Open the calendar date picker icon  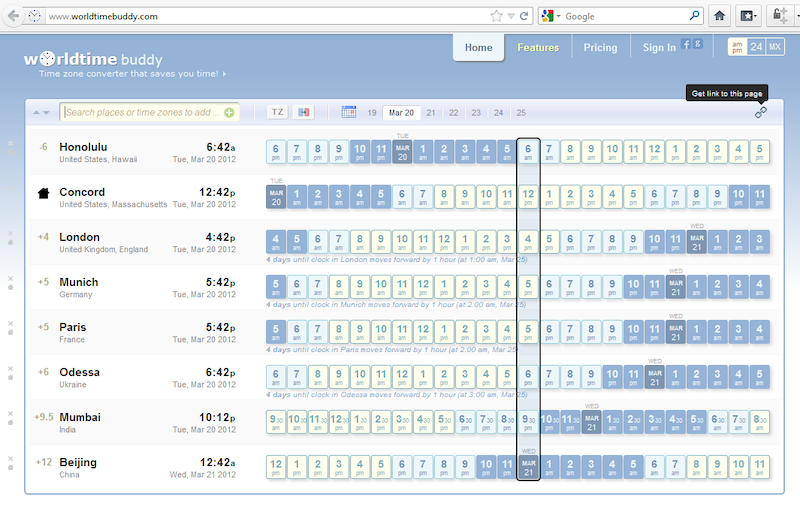[x=349, y=113]
